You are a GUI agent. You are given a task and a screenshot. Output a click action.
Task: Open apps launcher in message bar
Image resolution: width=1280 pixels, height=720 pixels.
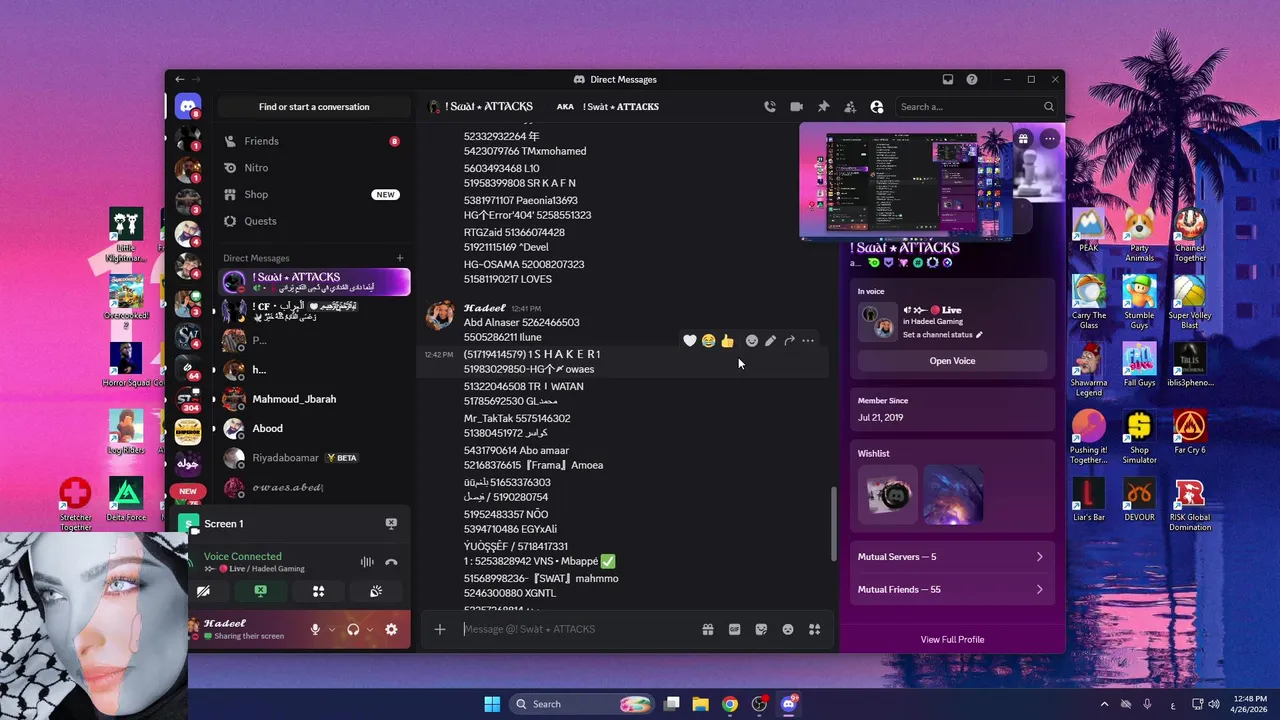[815, 629]
